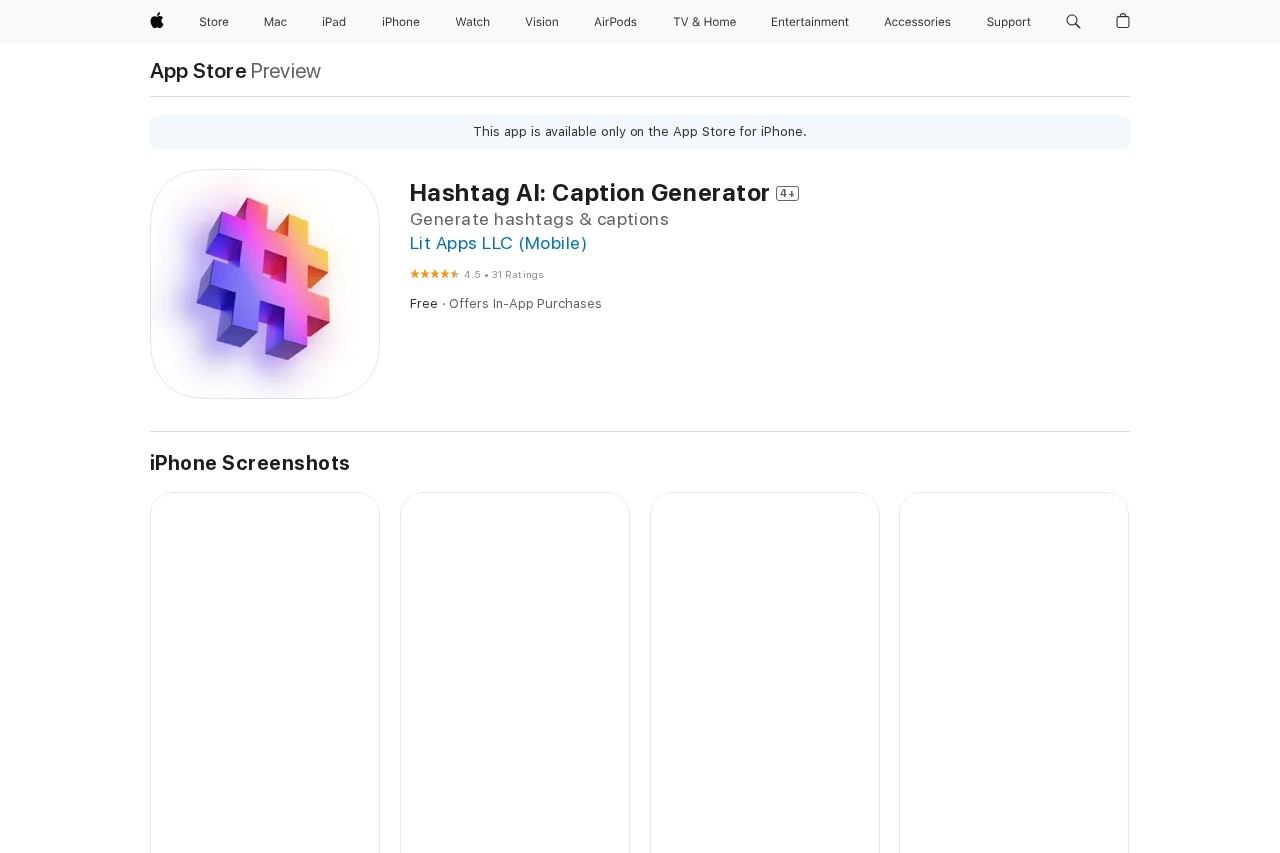1280x853 pixels.
Task: Open the Lit Apps LLC (Mobile) developer link
Action: pyautogui.click(x=498, y=243)
